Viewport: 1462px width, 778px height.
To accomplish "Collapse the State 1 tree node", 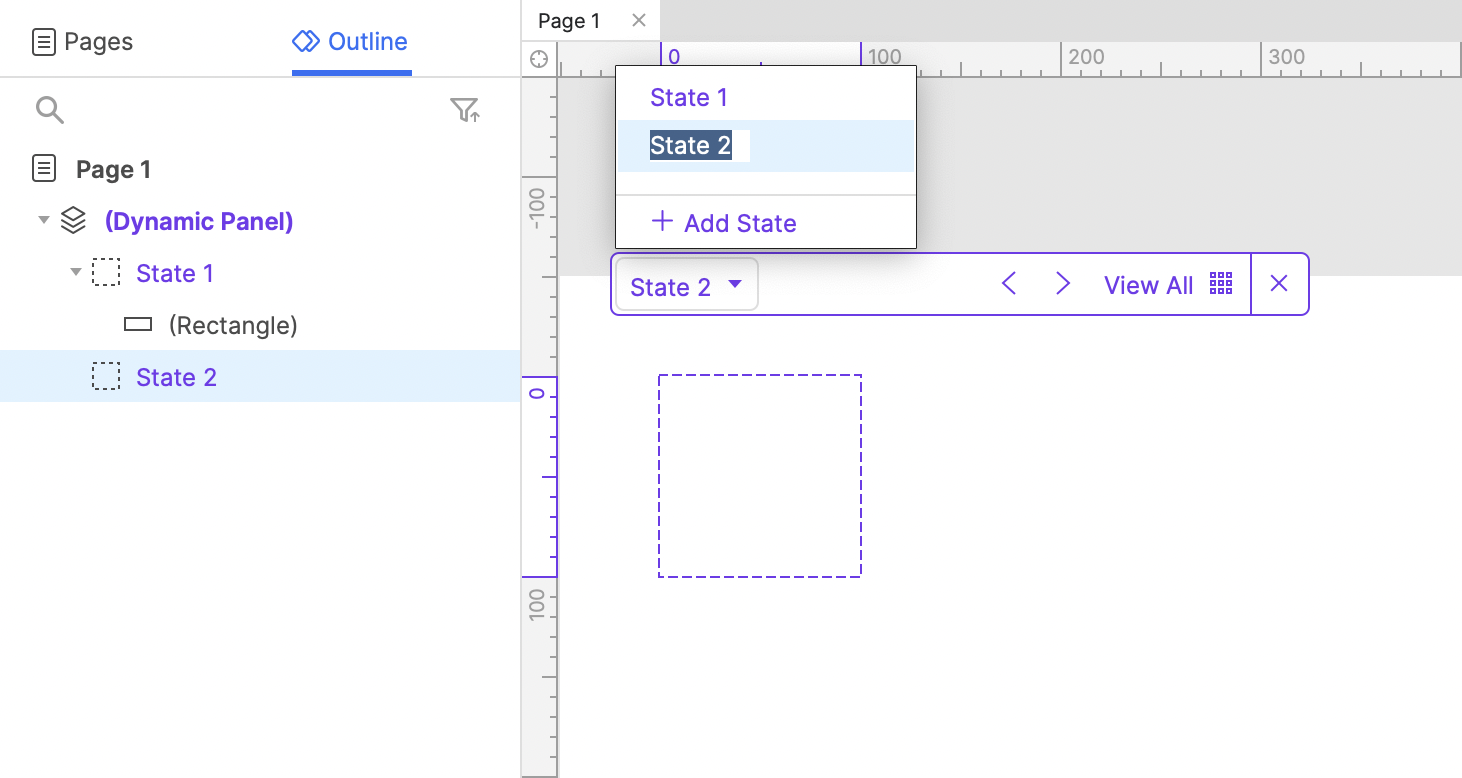I will coord(75,272).
